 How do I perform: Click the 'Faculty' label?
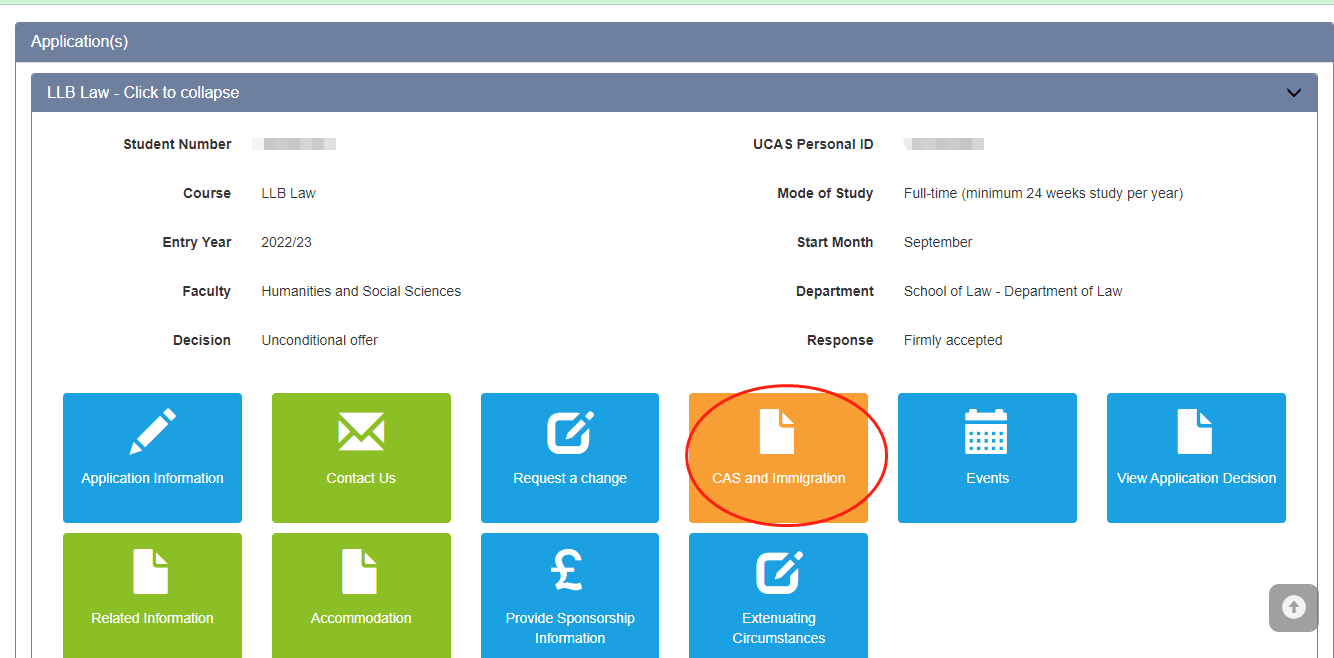[207, 291]
